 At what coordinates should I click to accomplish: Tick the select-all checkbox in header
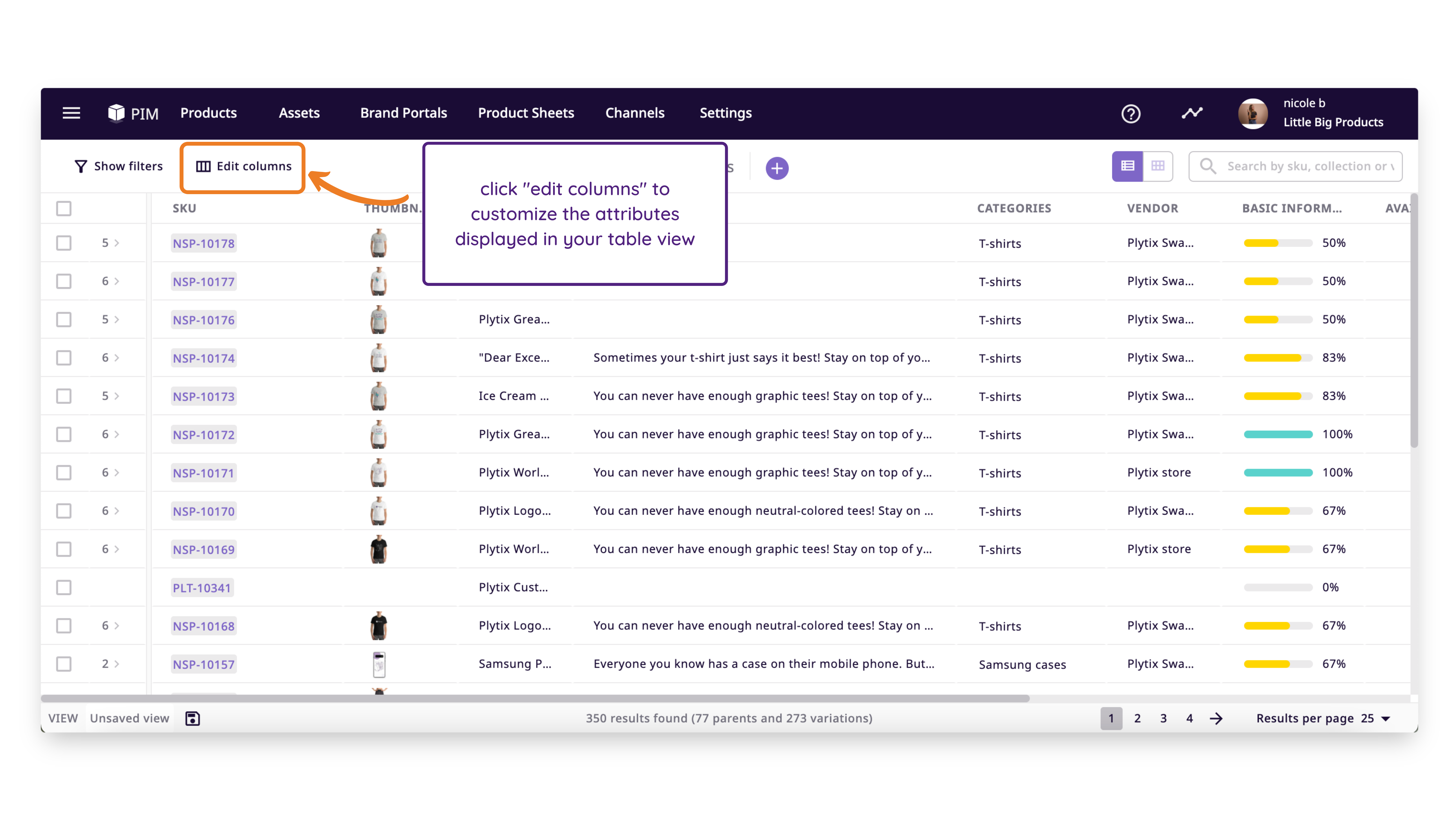tap(64, 209)
